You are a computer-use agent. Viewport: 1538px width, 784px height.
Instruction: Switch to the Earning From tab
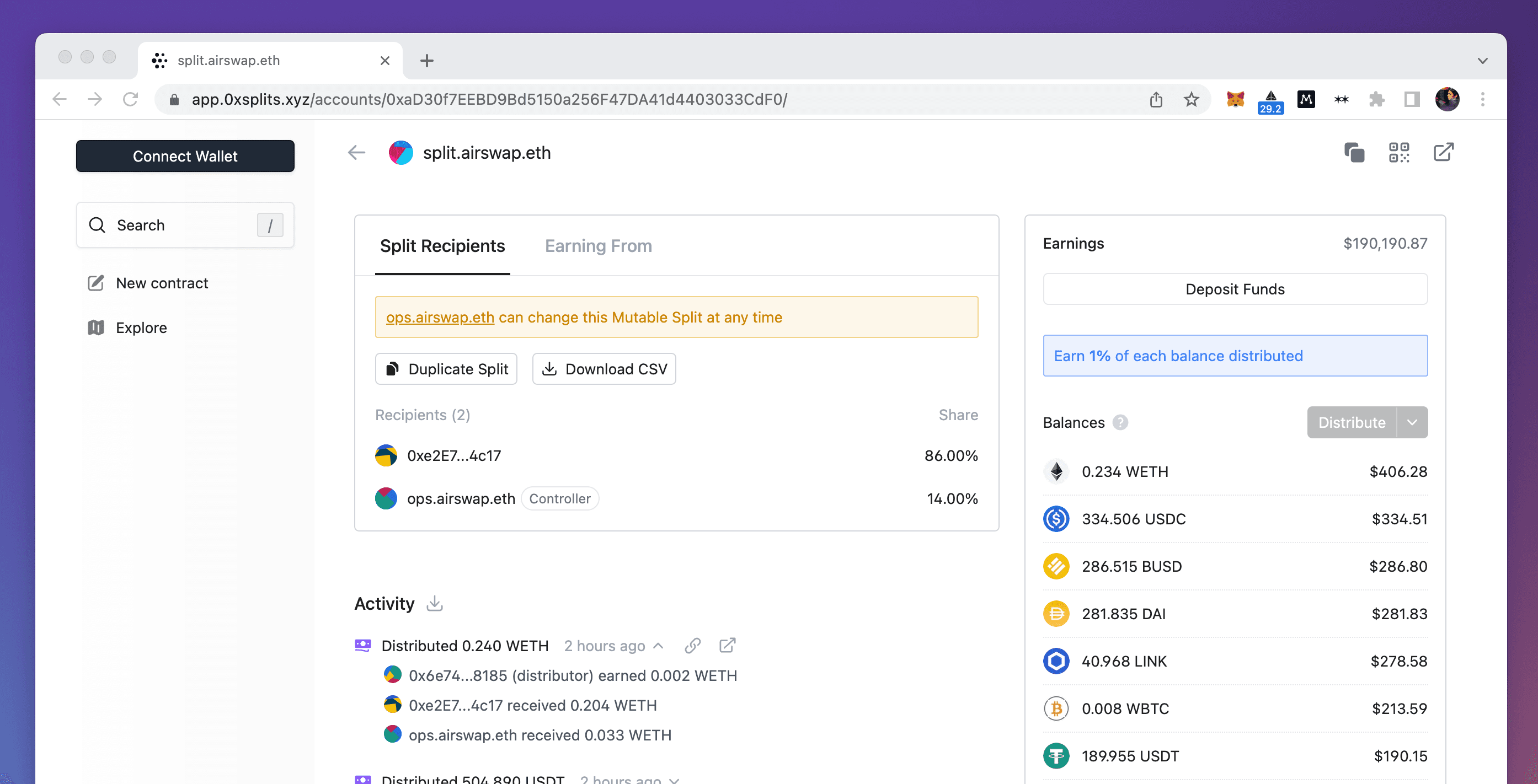(x=597, y=246)
